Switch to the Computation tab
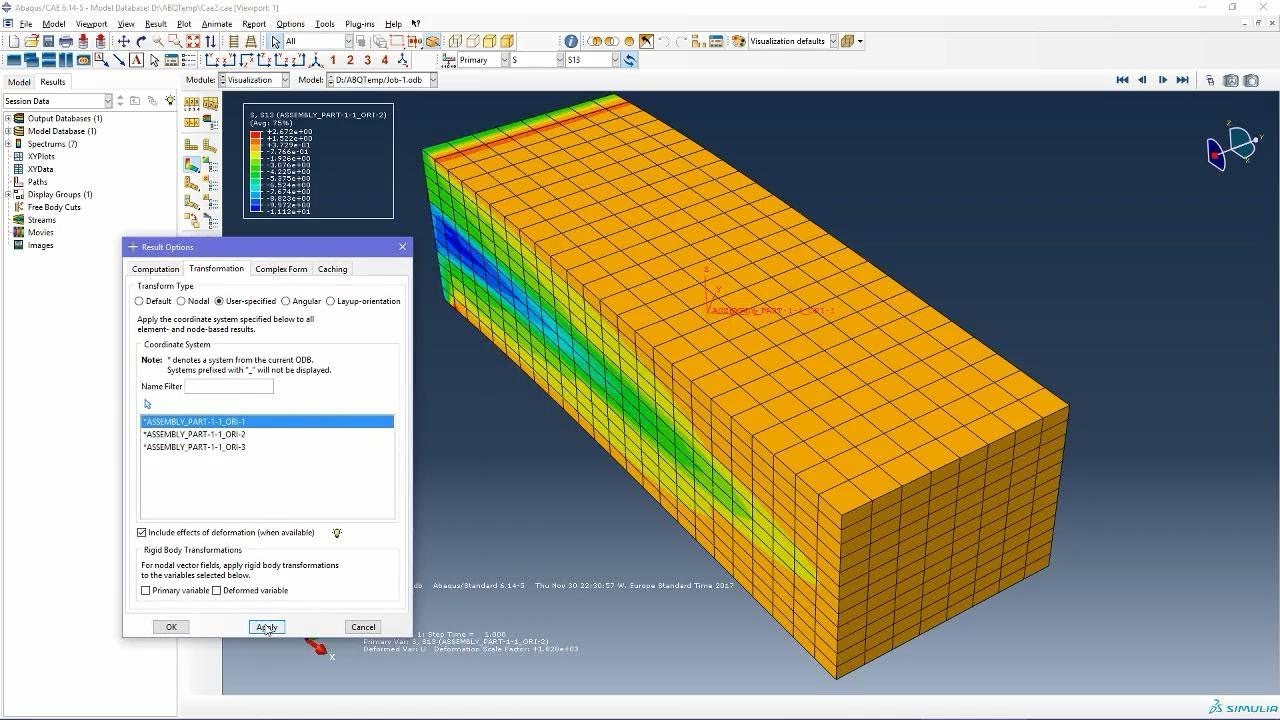This screenshot has height=720, width=1280. click(x=156, y=269)
